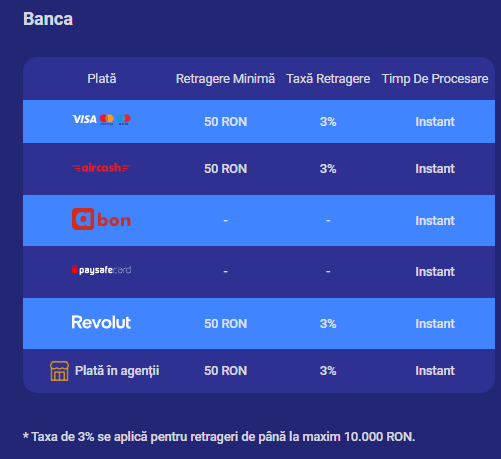Click the Plată column header

(x=102, y=79)
